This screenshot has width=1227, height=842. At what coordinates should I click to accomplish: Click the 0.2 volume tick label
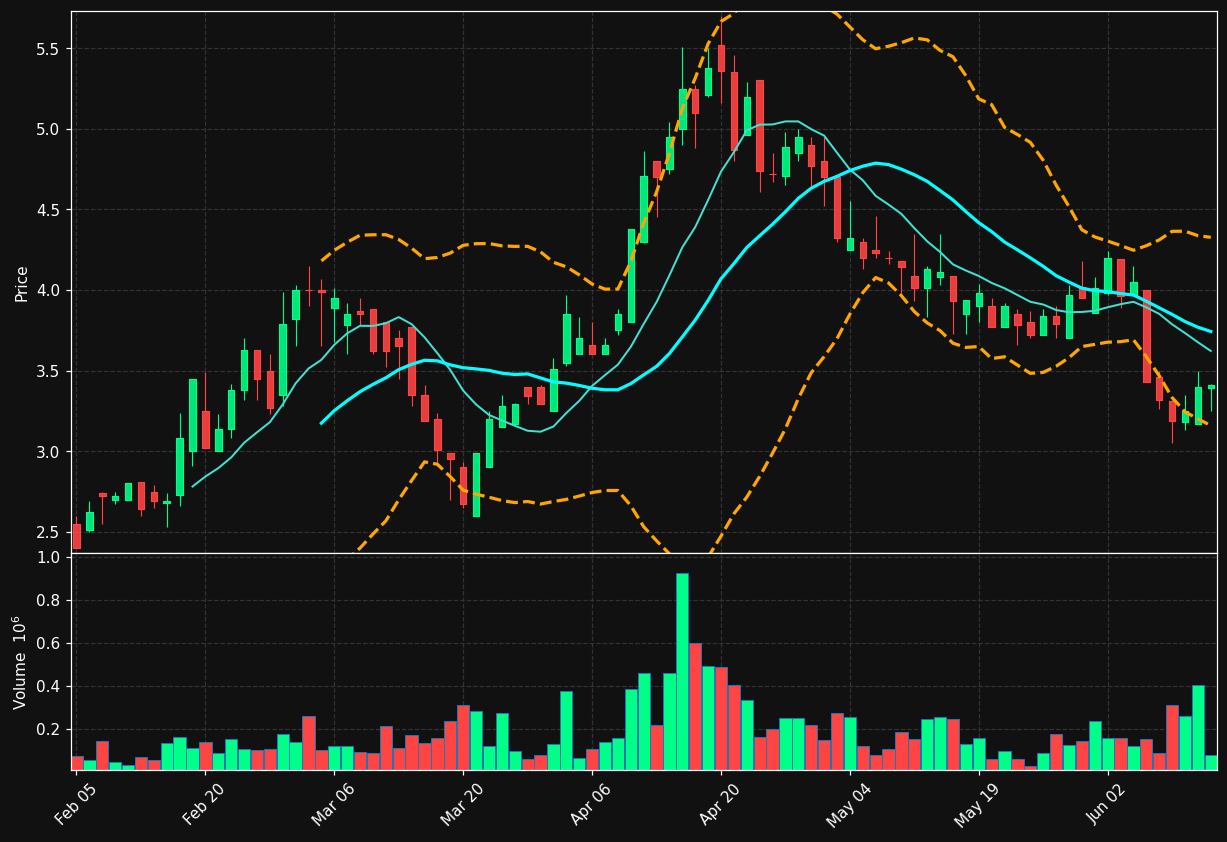click(50, 730)
